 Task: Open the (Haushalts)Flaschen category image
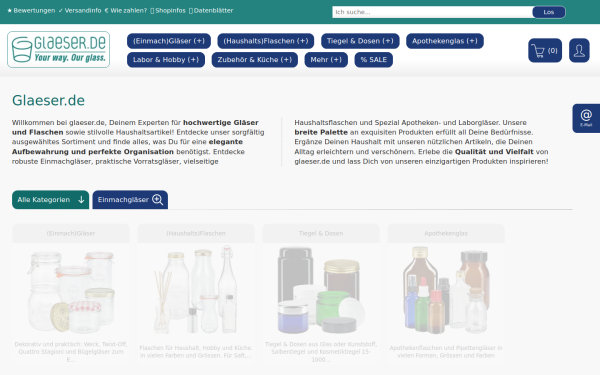[x=196, y=291]
